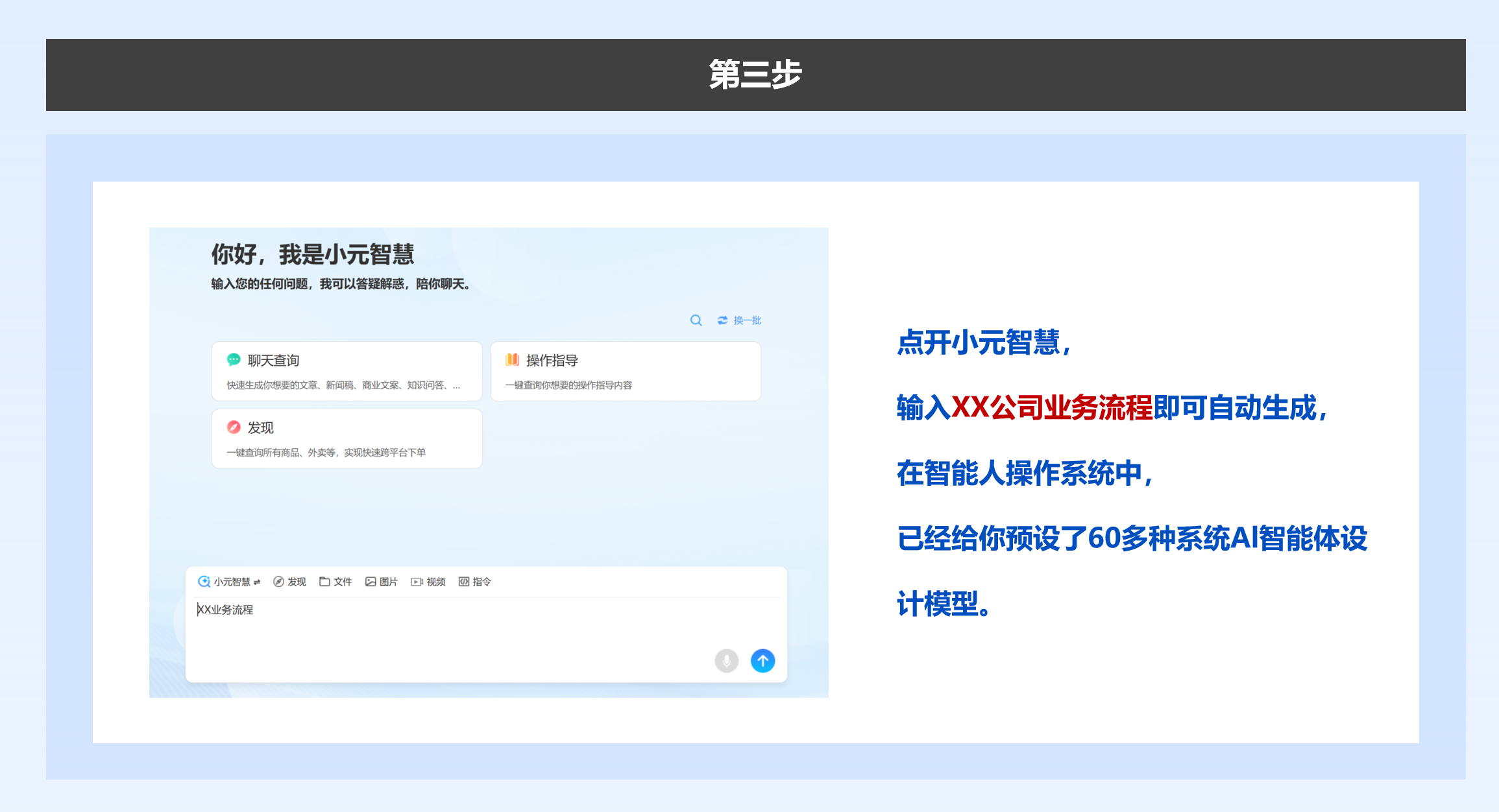Click the orange book icon on 操作指导
Image resolution: width=1499 pixels, height=812 pixels.
click(x=512, y=360)
